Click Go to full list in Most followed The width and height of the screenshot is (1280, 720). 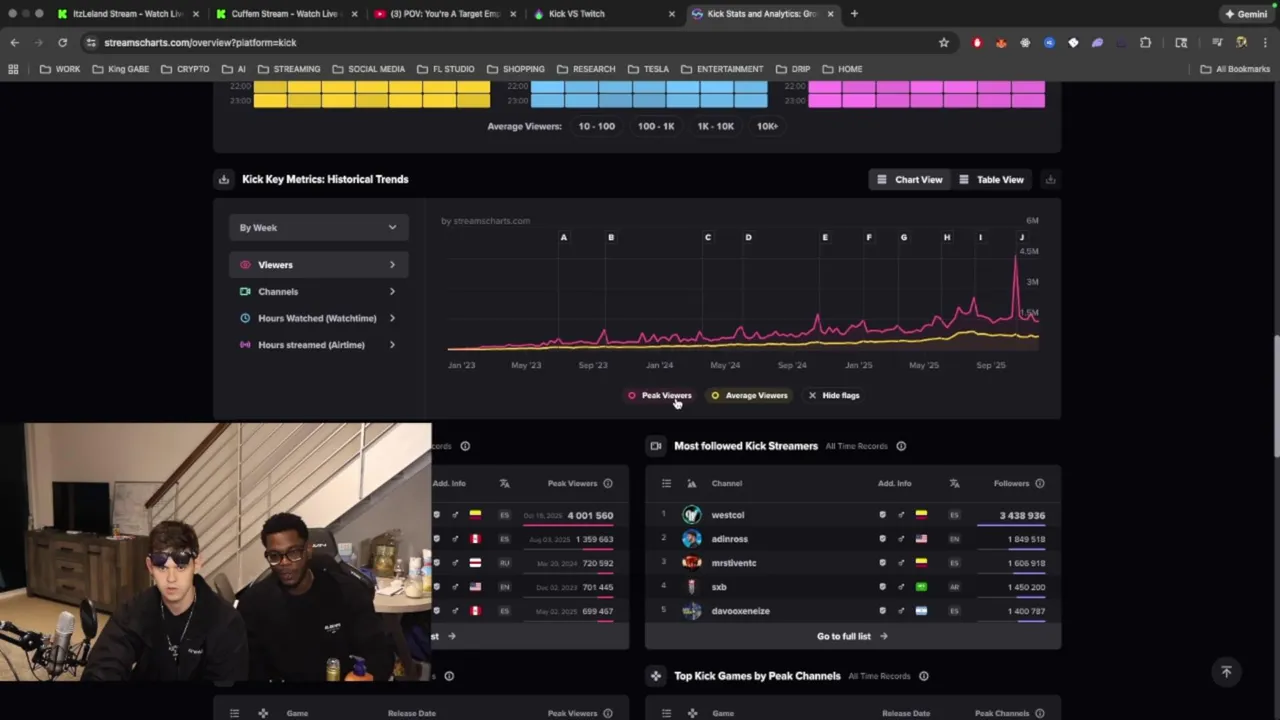pyautogui.click(x=852, y=637)
